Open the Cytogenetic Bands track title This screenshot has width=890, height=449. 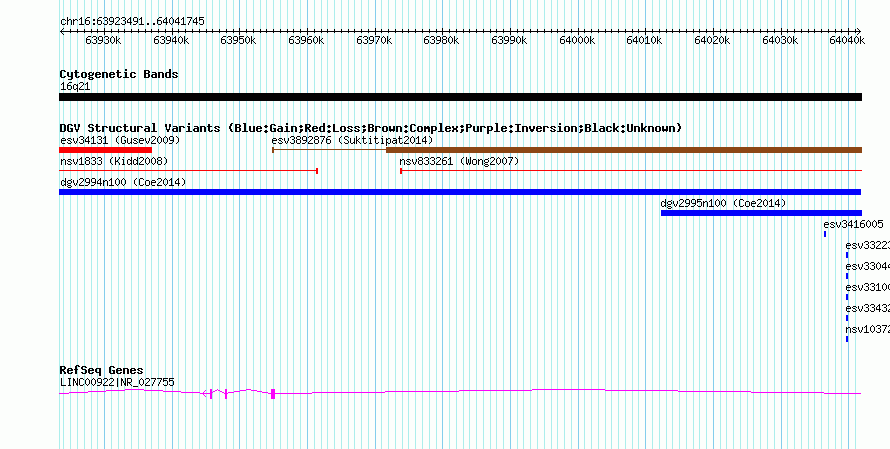coord(119,74)
